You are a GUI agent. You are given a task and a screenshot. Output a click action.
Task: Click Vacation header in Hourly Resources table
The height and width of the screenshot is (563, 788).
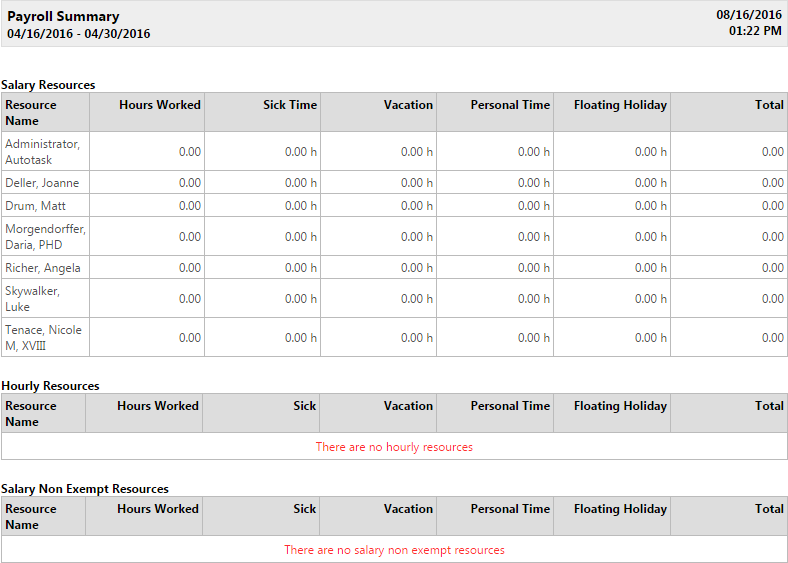click(x=408, y=406)
